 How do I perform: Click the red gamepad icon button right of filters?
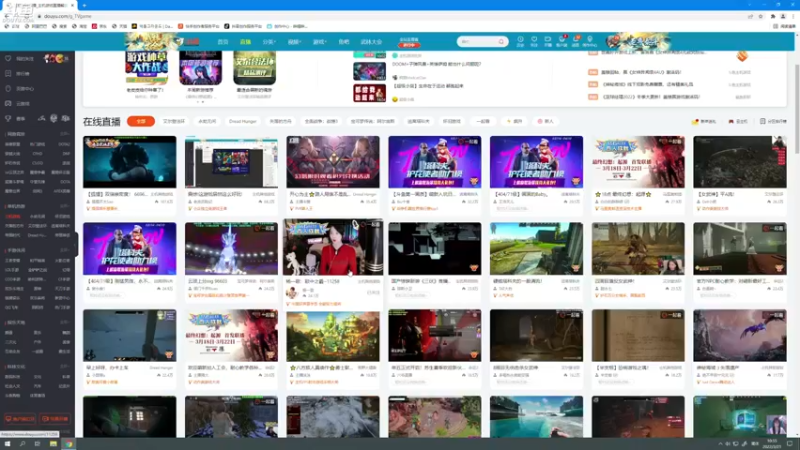(738, 121)
